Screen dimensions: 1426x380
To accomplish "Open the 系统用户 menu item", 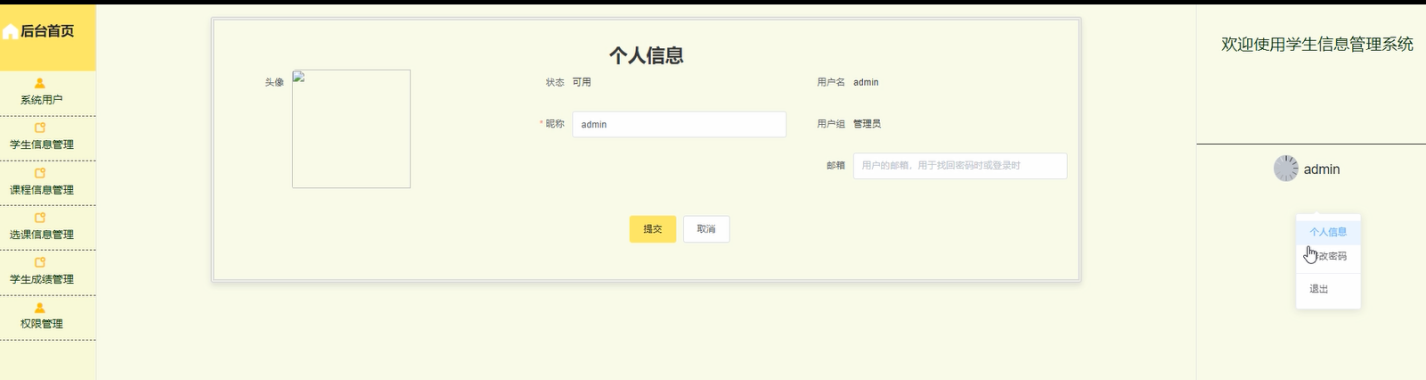I will click(x=42, y=100).
